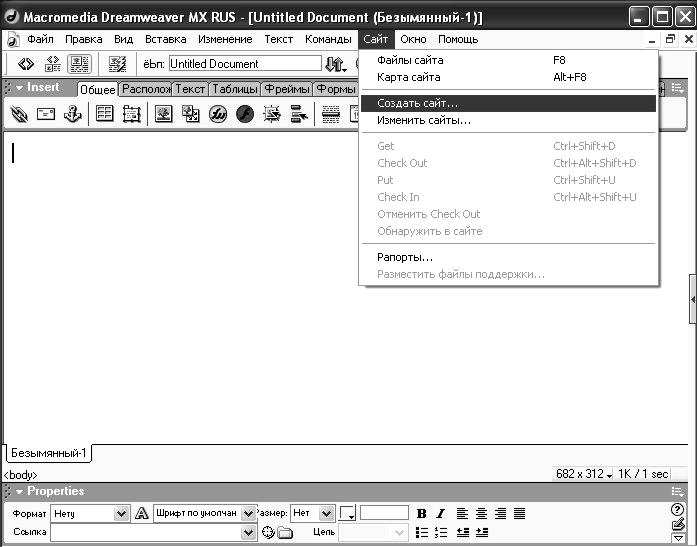
Task: Click text indent icon
Action: pos(482,532)
